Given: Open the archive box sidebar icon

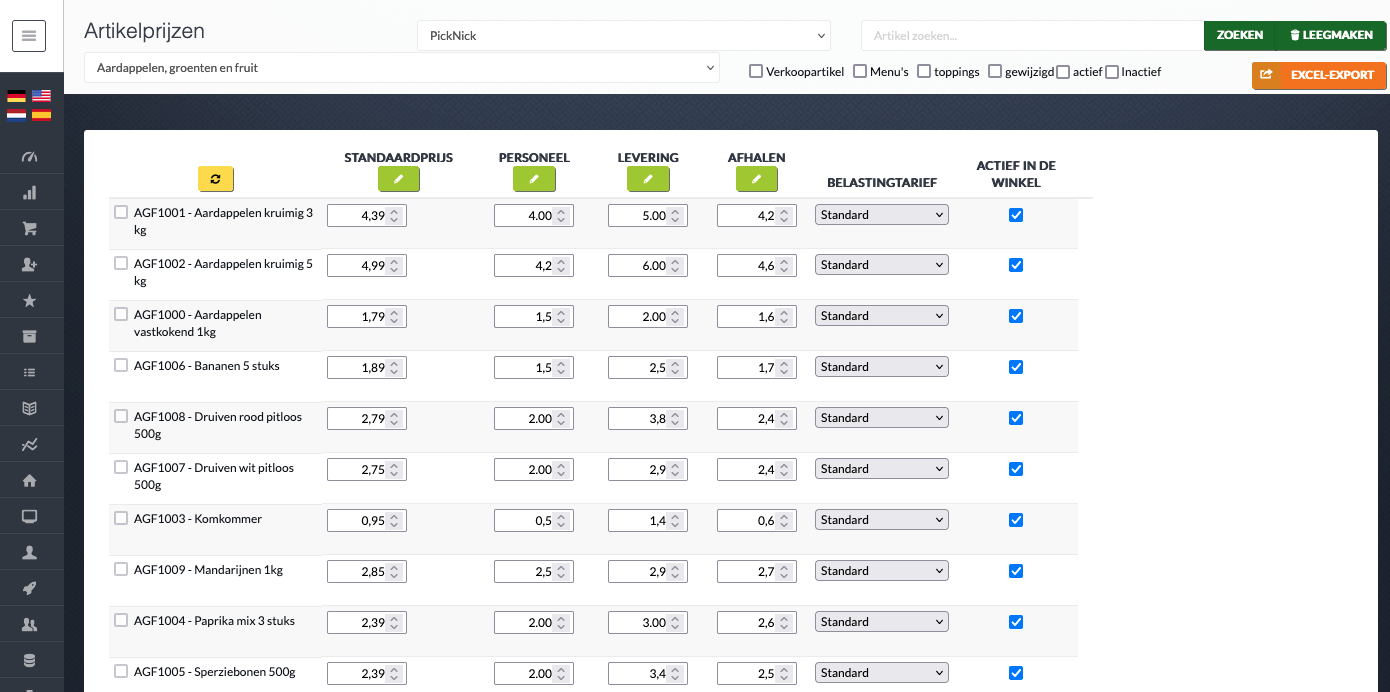Looking at the screenshot, I should (x=29, y=336).
